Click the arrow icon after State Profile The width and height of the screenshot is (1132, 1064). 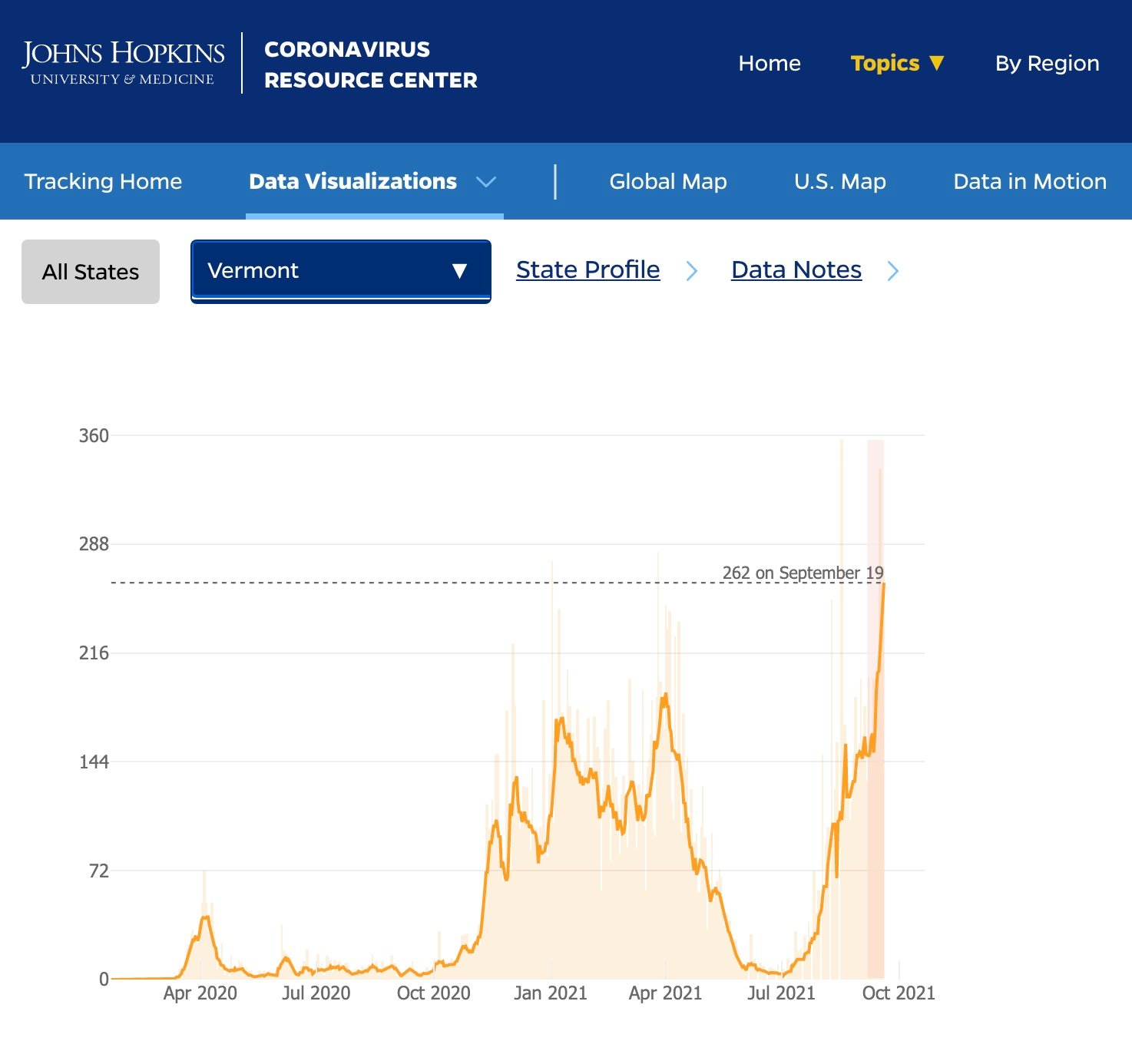pos(691,271)
